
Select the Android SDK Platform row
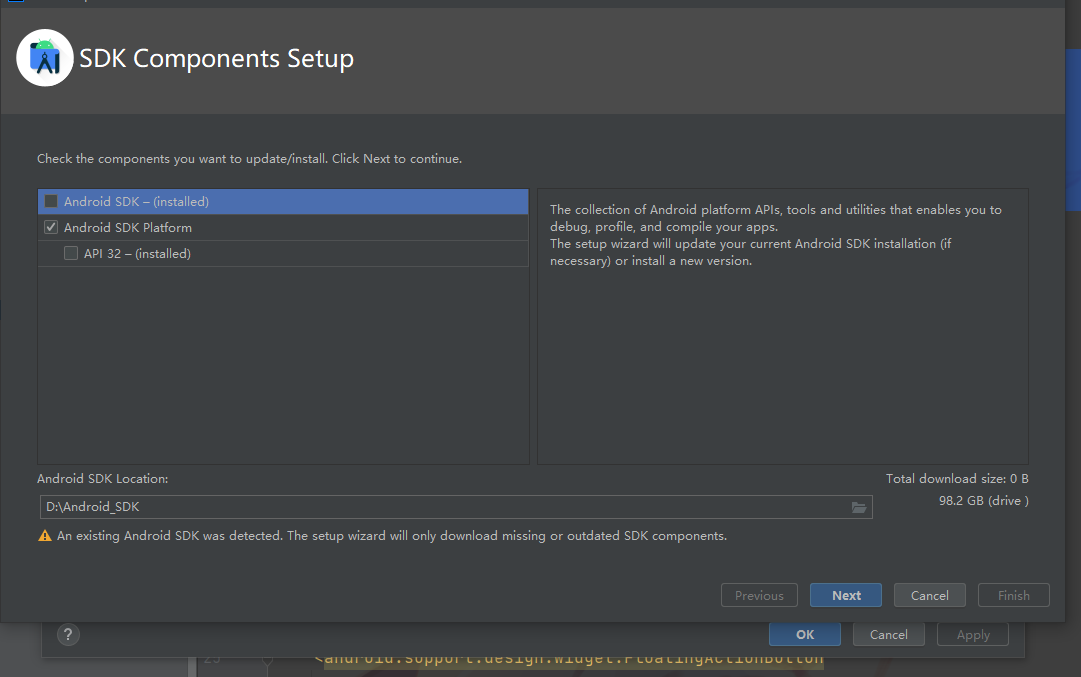283,228
